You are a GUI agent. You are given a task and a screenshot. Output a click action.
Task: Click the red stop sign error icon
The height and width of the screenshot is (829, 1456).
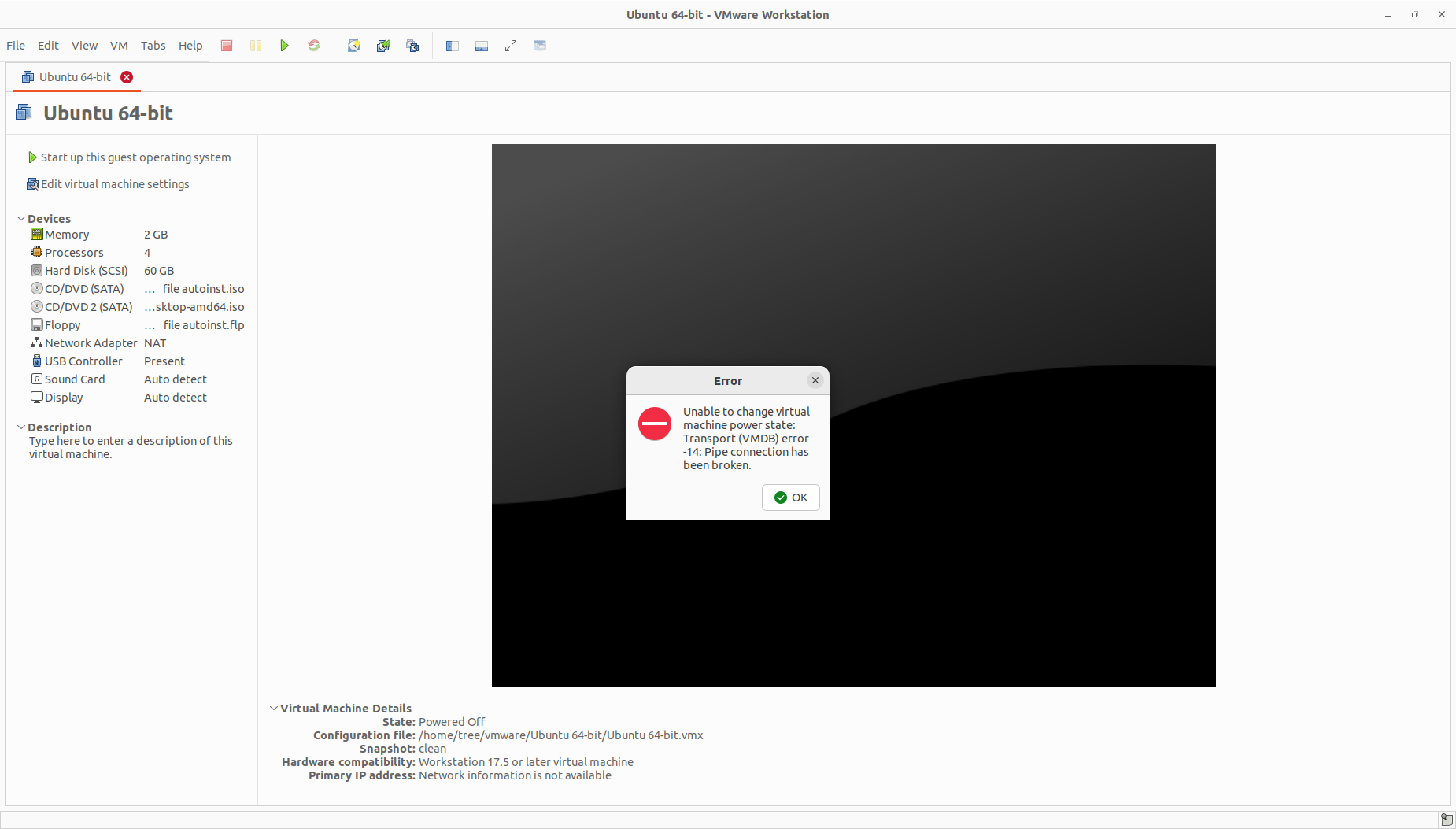point(655,424)
